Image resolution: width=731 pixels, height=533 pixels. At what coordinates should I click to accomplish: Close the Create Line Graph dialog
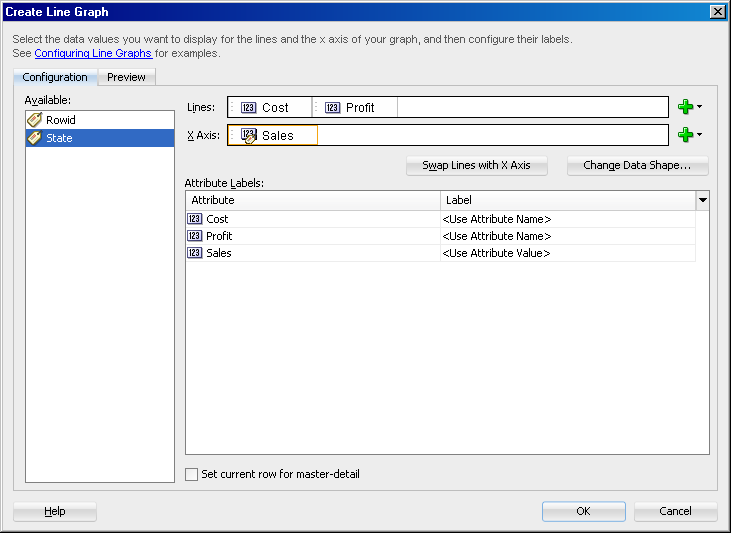(717, 12)
